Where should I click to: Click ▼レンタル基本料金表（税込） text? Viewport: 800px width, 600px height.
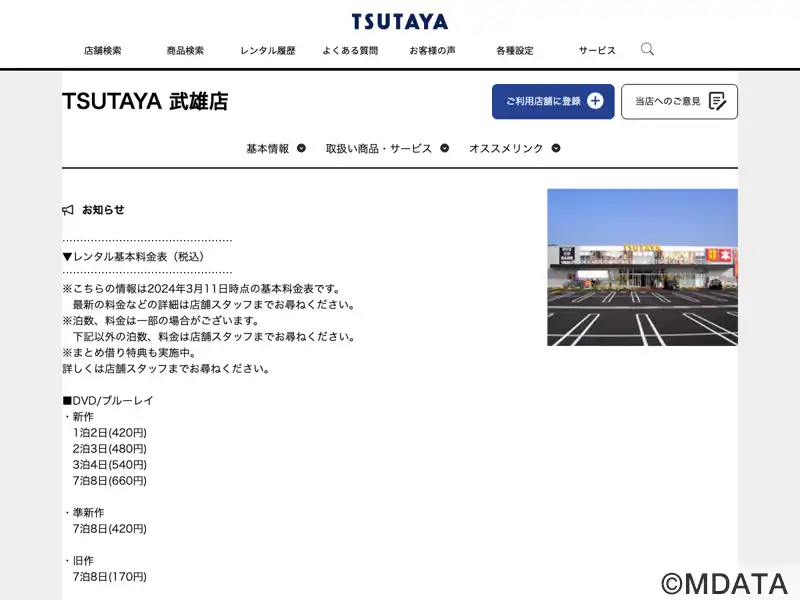point(133,257)
